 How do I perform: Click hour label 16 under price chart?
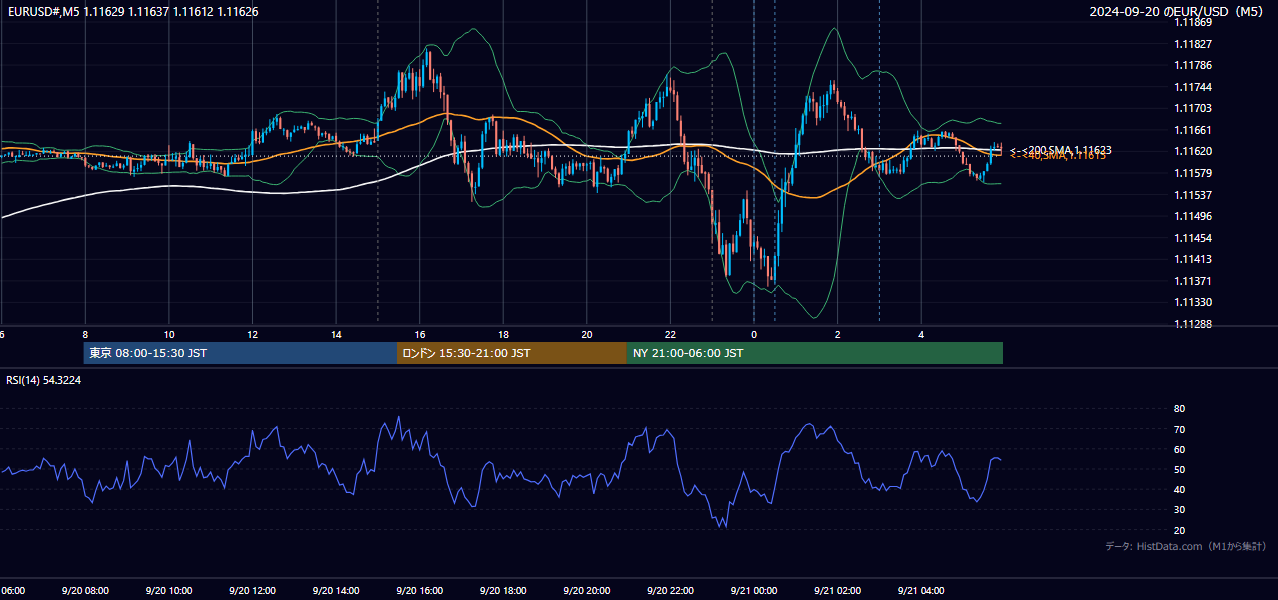(x=420, y=334)
